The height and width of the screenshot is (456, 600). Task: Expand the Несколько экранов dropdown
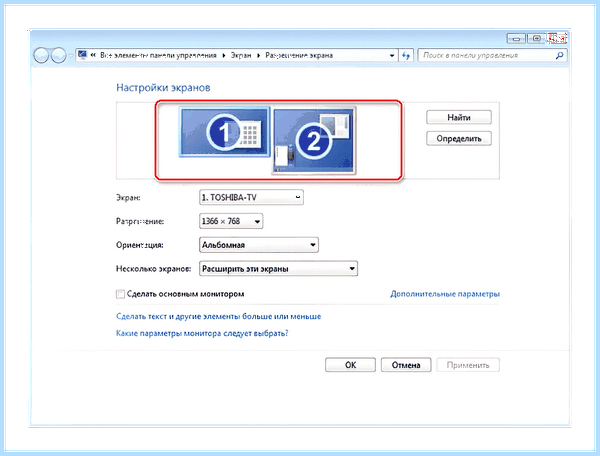point(278,269)
